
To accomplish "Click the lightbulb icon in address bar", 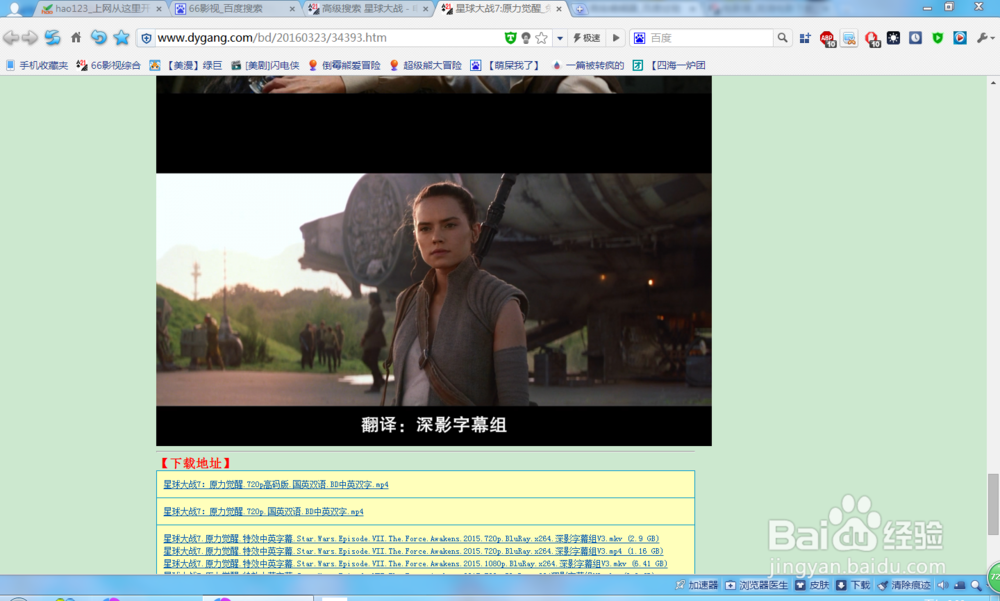I will pos(526,38).
